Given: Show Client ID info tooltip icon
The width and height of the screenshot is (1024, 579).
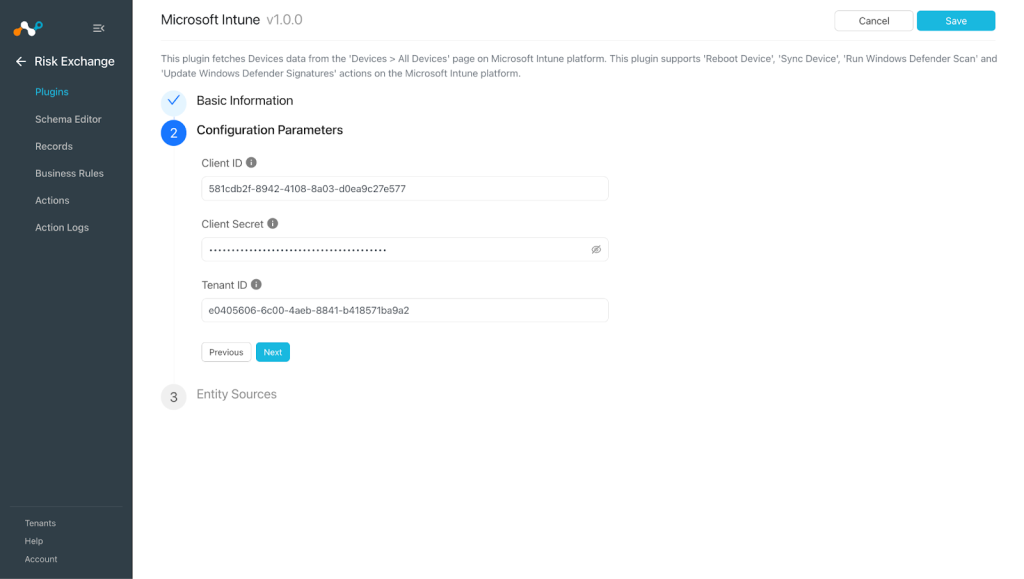Looking at the screenshot, I should click(251, 163).
